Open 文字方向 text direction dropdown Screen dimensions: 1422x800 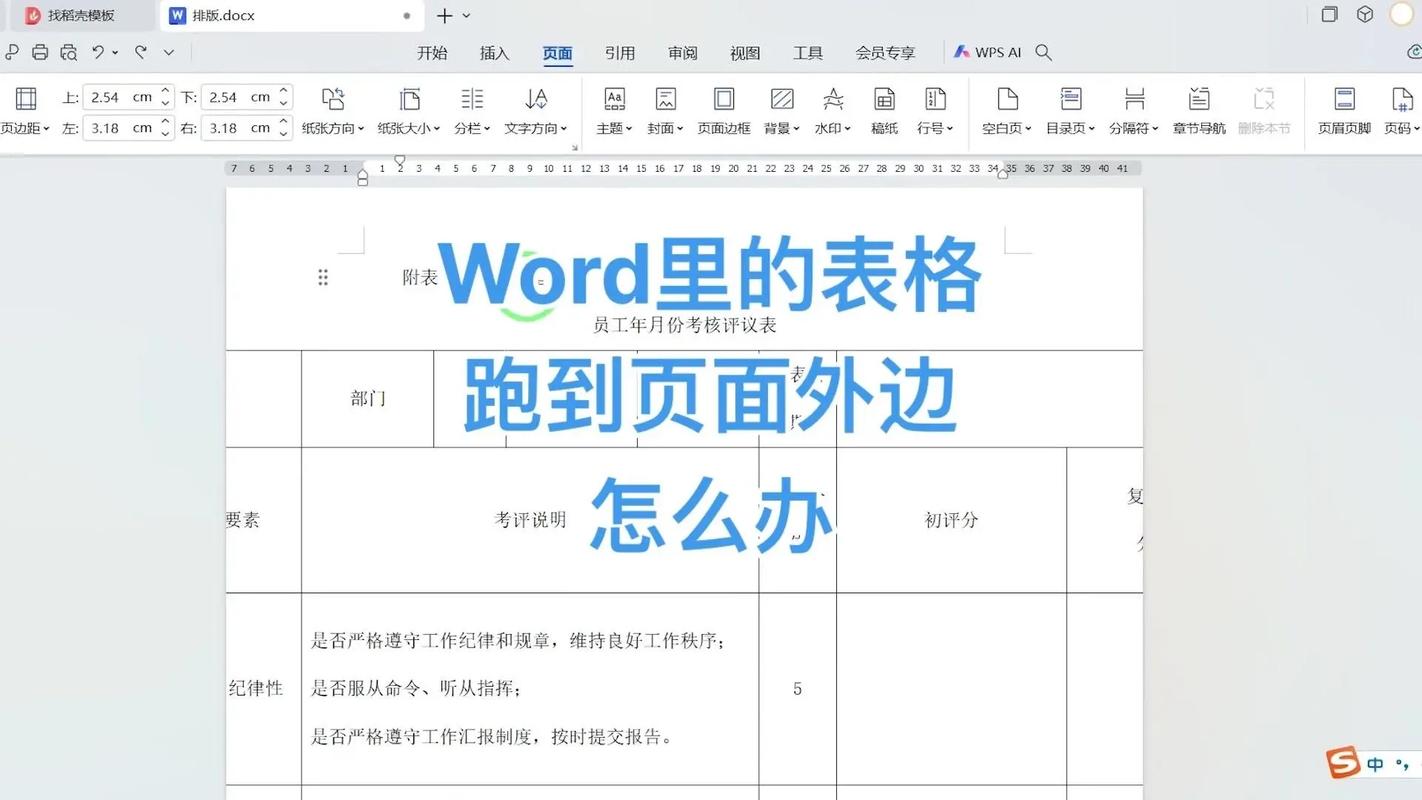click(536, 110)
